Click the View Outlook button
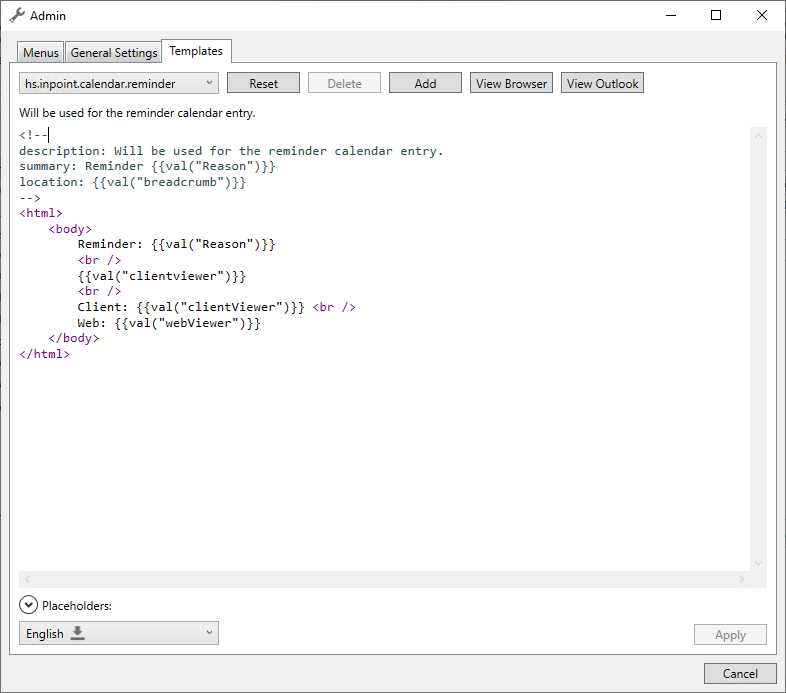The width and height of the screenshot is (786, 693). point(602,83)
